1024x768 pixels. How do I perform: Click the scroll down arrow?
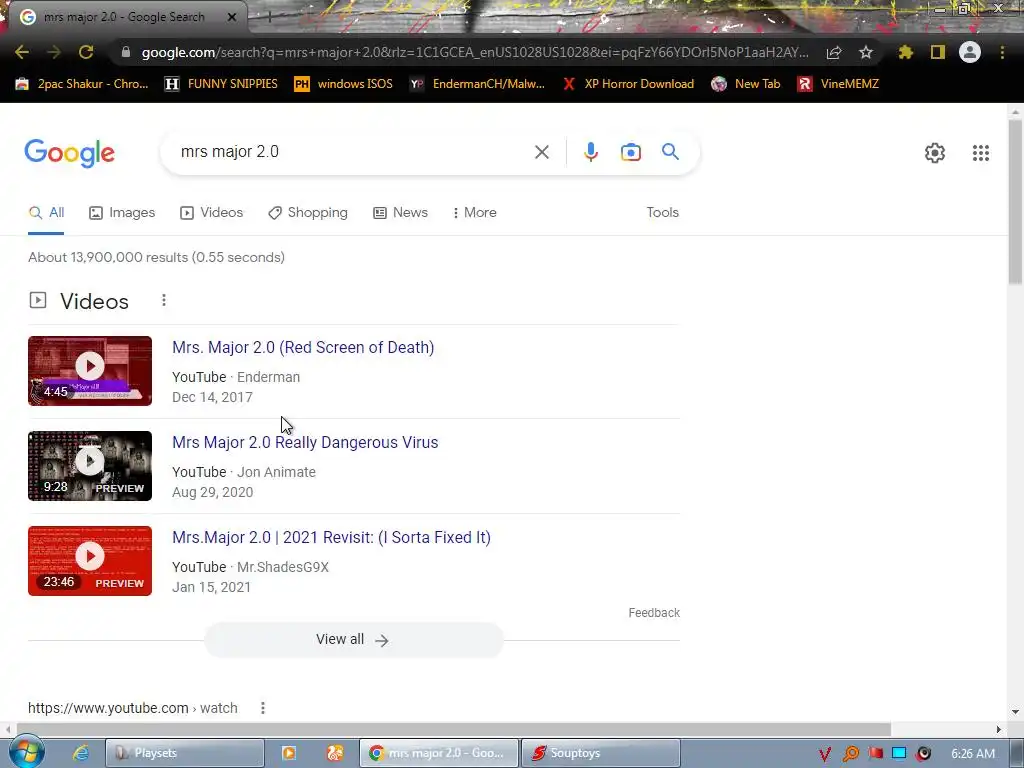1015,712
